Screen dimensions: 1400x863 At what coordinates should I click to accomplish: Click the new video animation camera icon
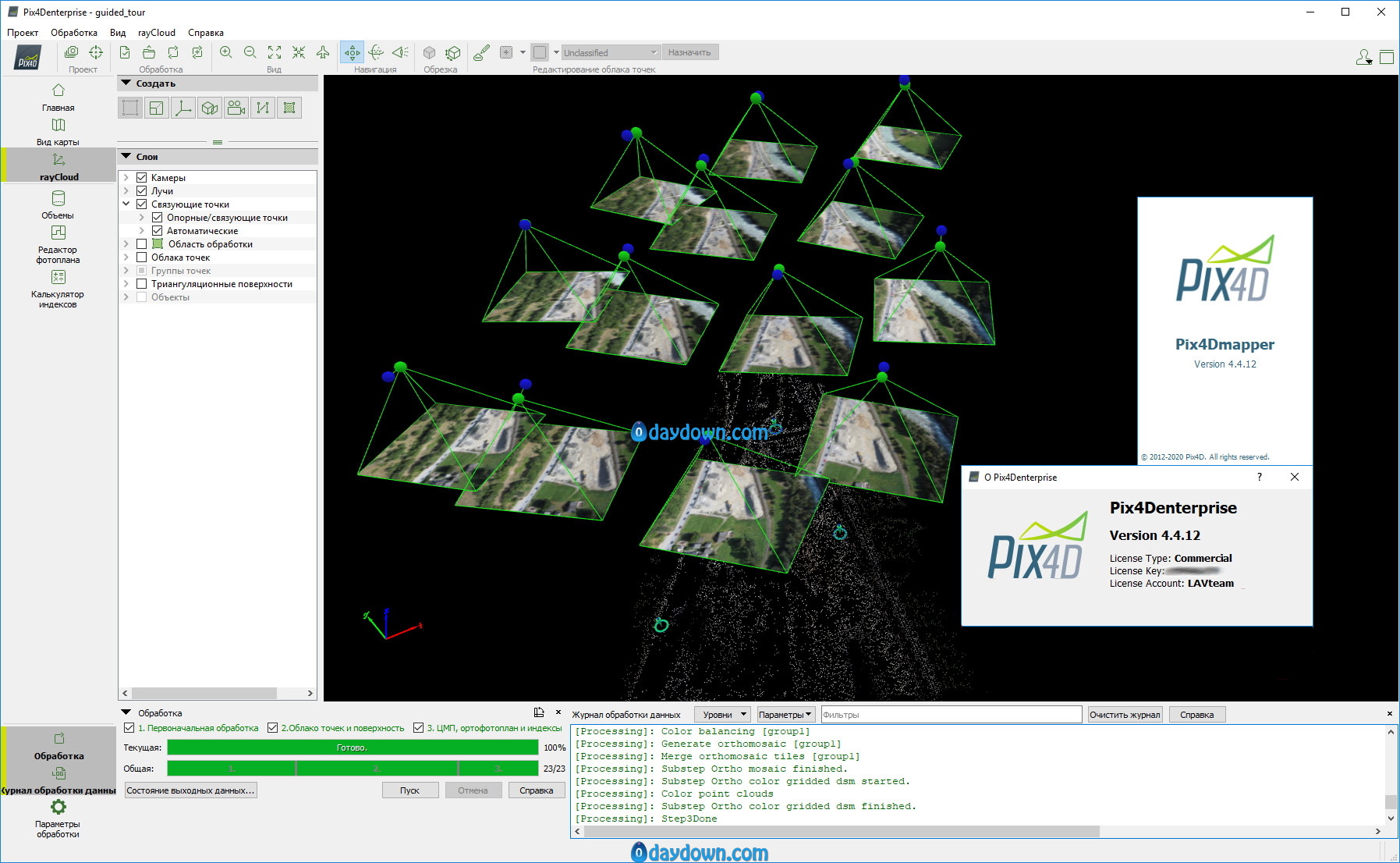point(236,108)
